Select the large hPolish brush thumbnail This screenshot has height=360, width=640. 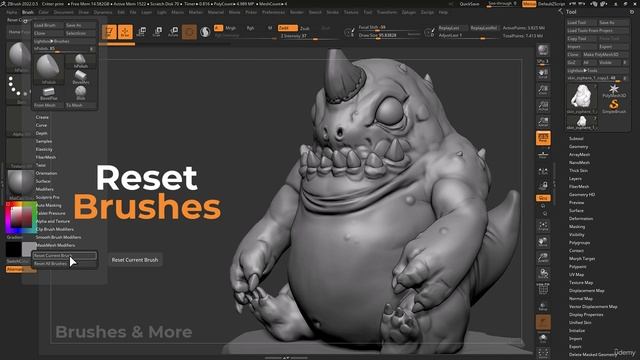coord(49,69)
